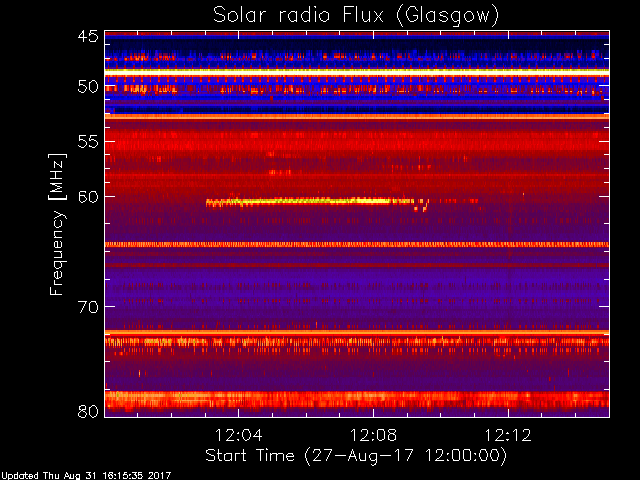640x480 pixels.
Task: Click the plot title 'Solar radio Flux (Glasgow)'
Action: click(x=356, y=16)
